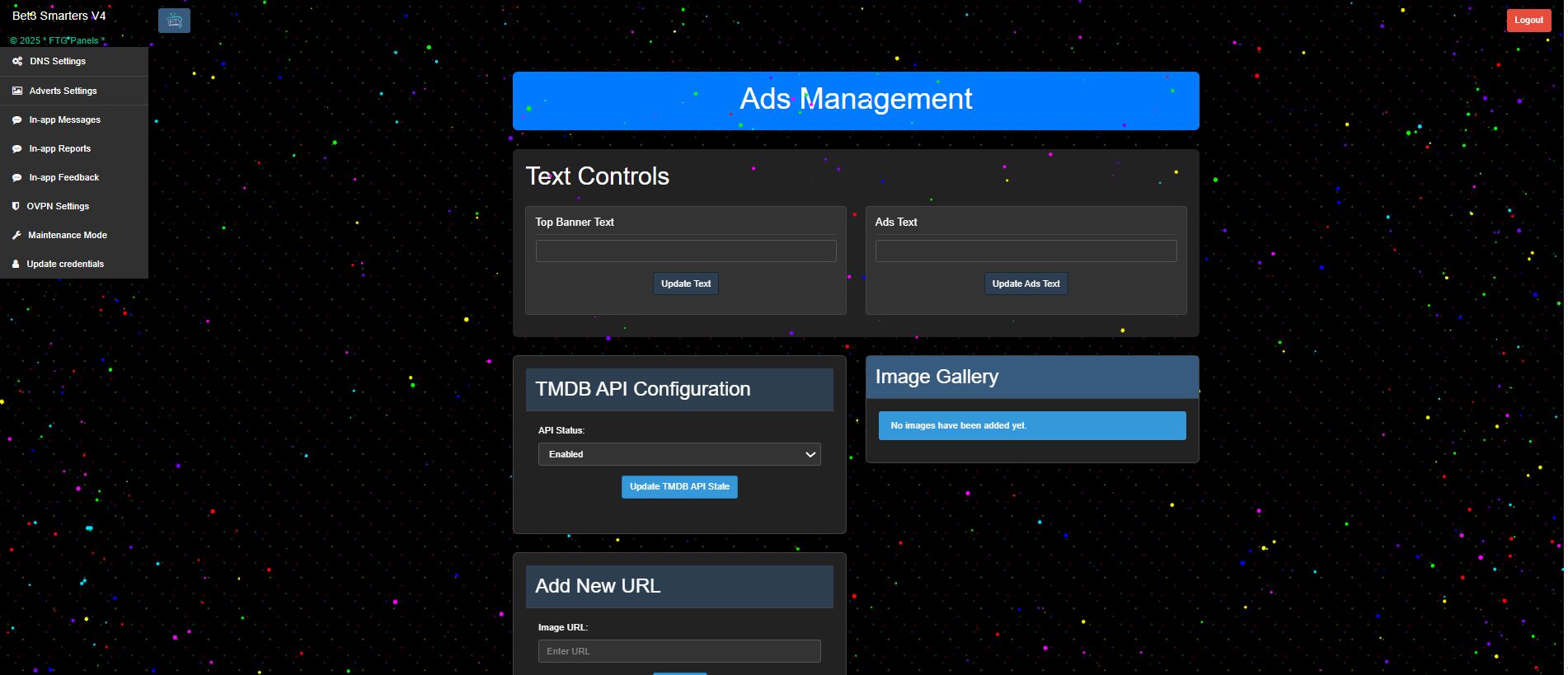Click the chevron arrow on the Enabled select box
1568x675 pixels.
810,454
